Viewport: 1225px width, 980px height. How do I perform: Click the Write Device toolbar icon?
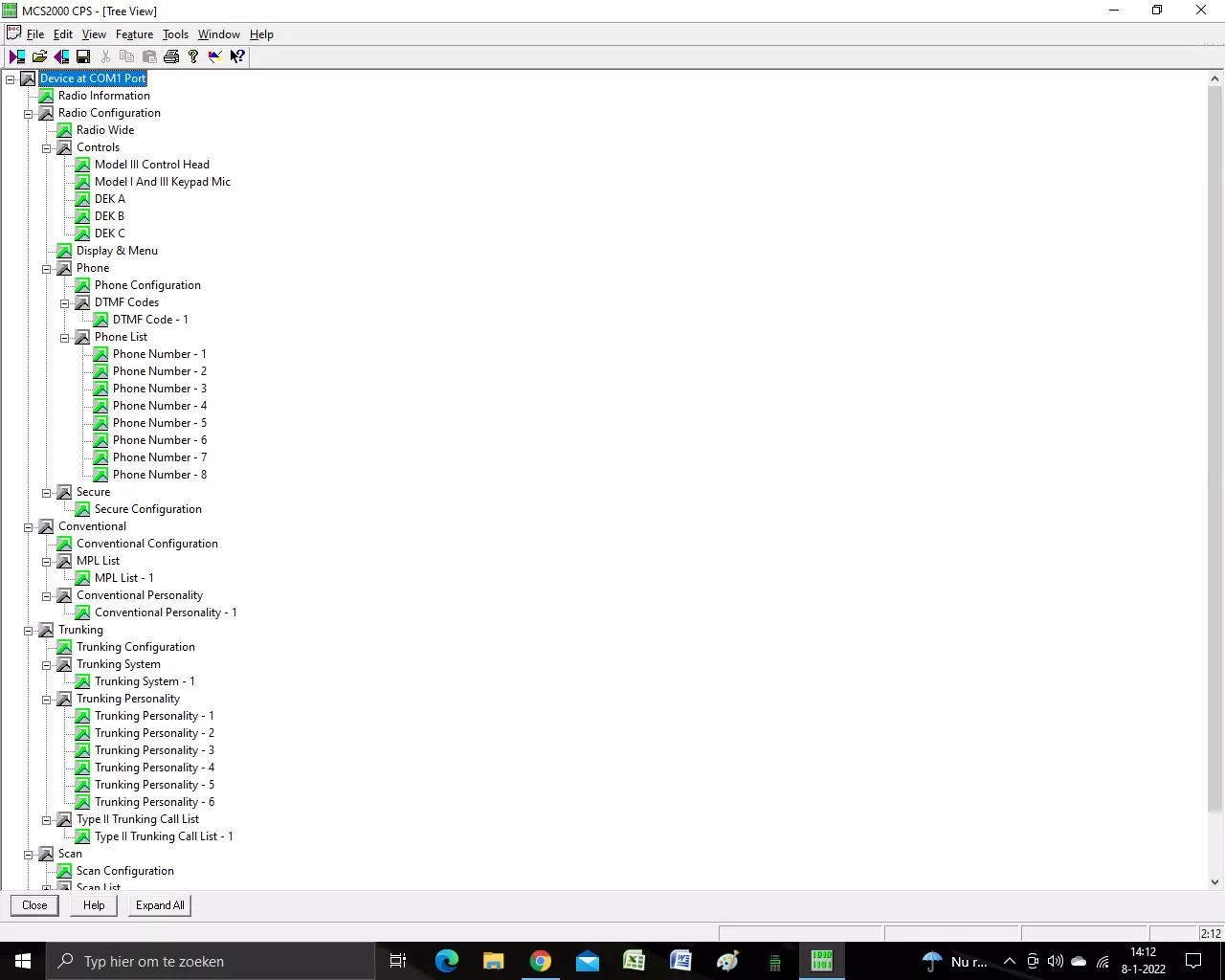point(61,56)
